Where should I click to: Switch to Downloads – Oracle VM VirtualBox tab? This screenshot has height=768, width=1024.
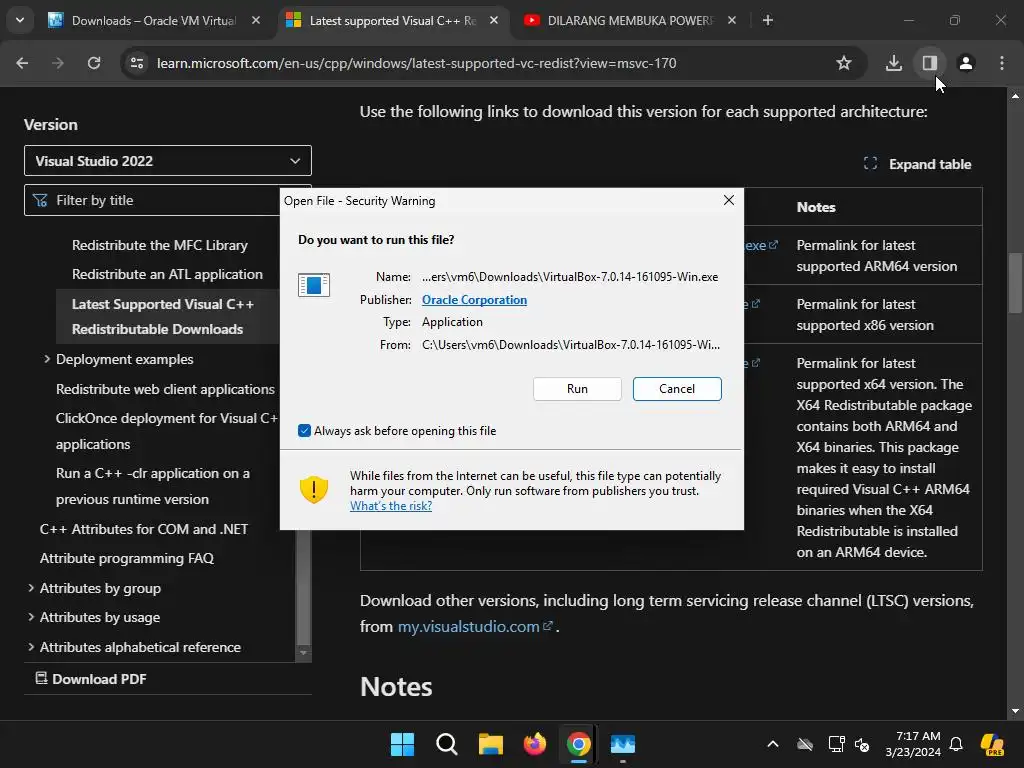[x=154, y=20]
